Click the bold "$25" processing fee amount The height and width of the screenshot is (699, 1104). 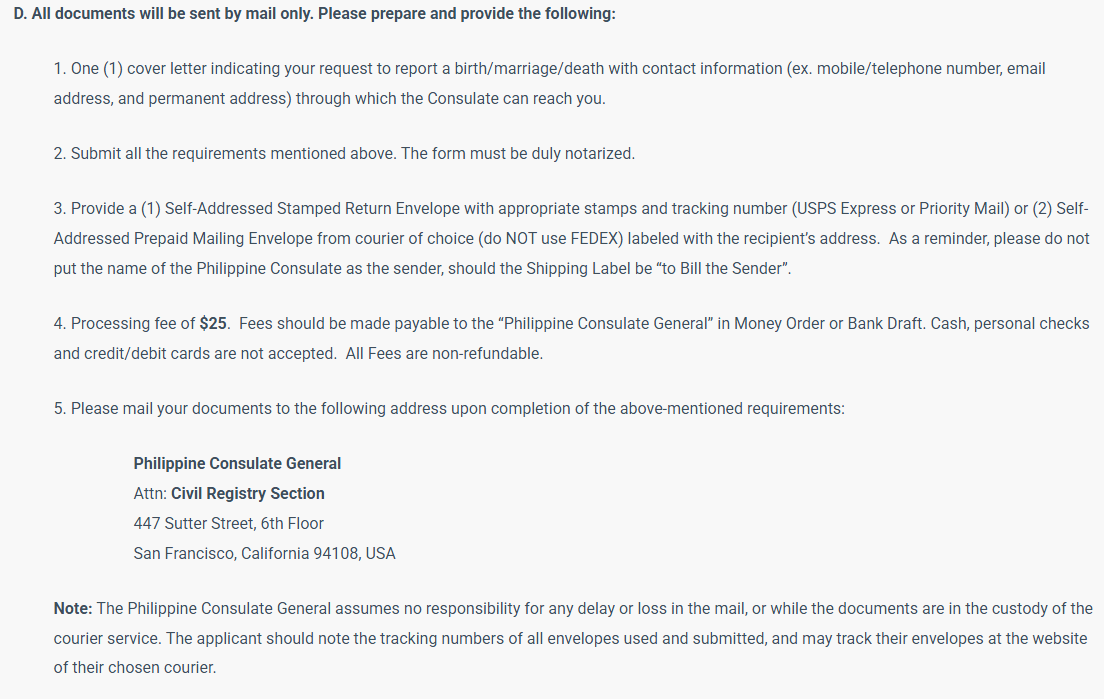(213, 324)
